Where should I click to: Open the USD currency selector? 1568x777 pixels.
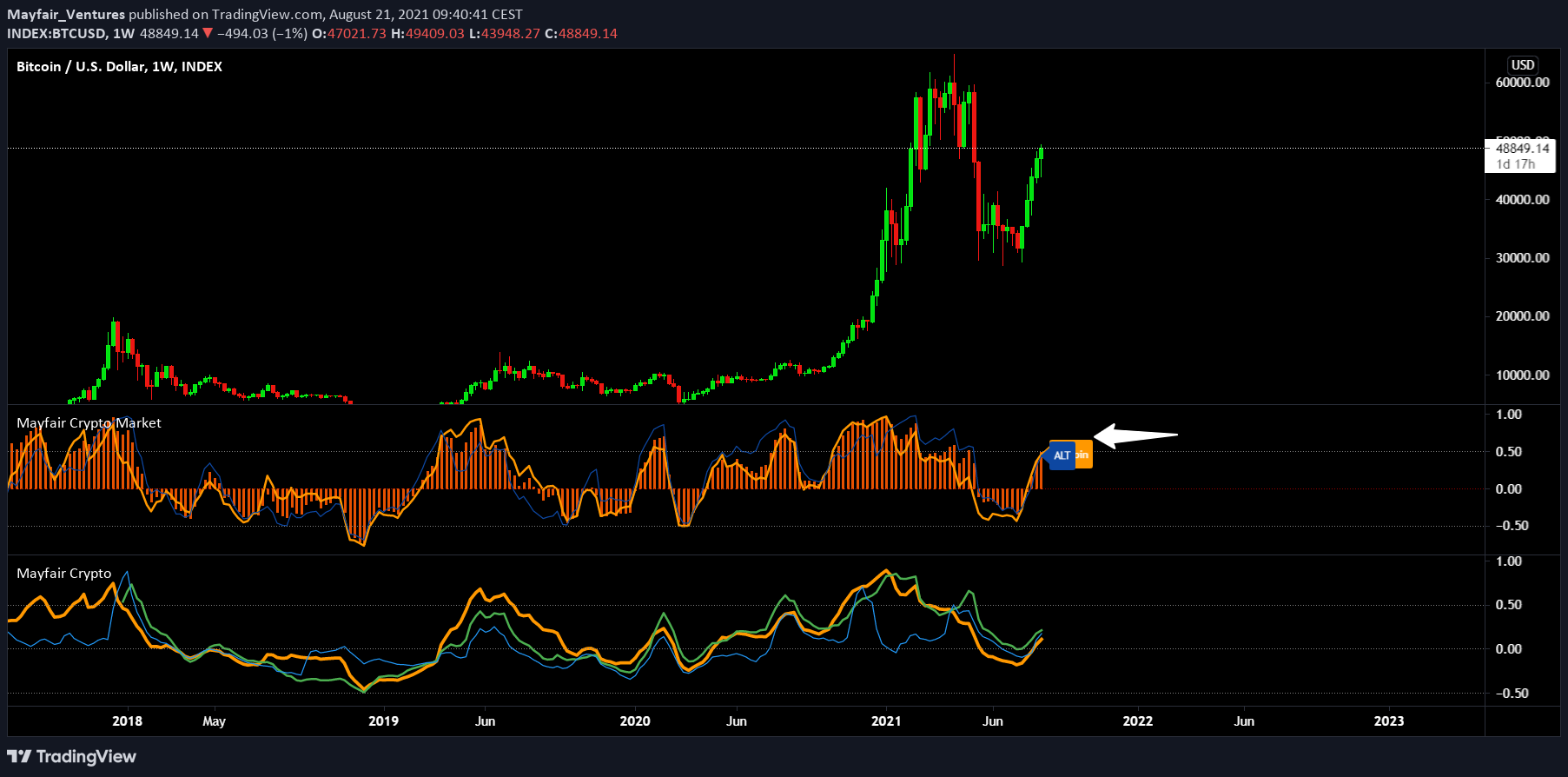click(x=1523, y=64)
